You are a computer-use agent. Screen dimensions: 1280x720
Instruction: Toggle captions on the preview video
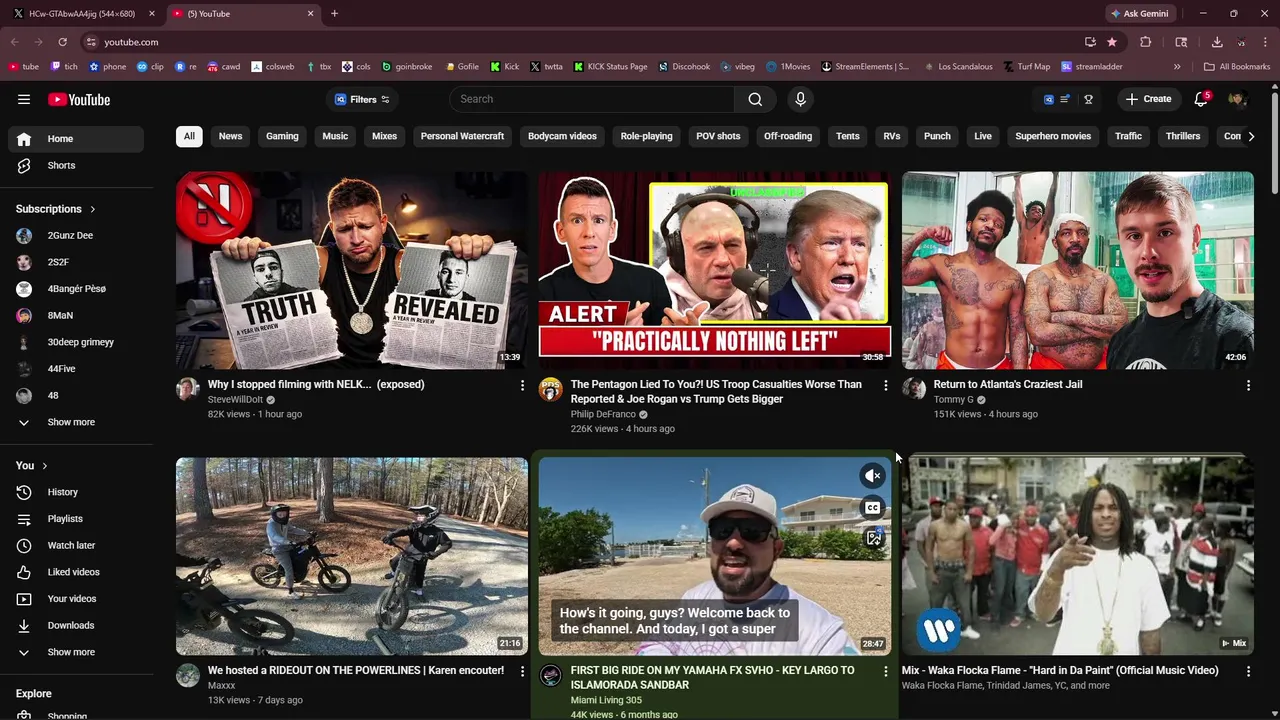tap(873, 507)
